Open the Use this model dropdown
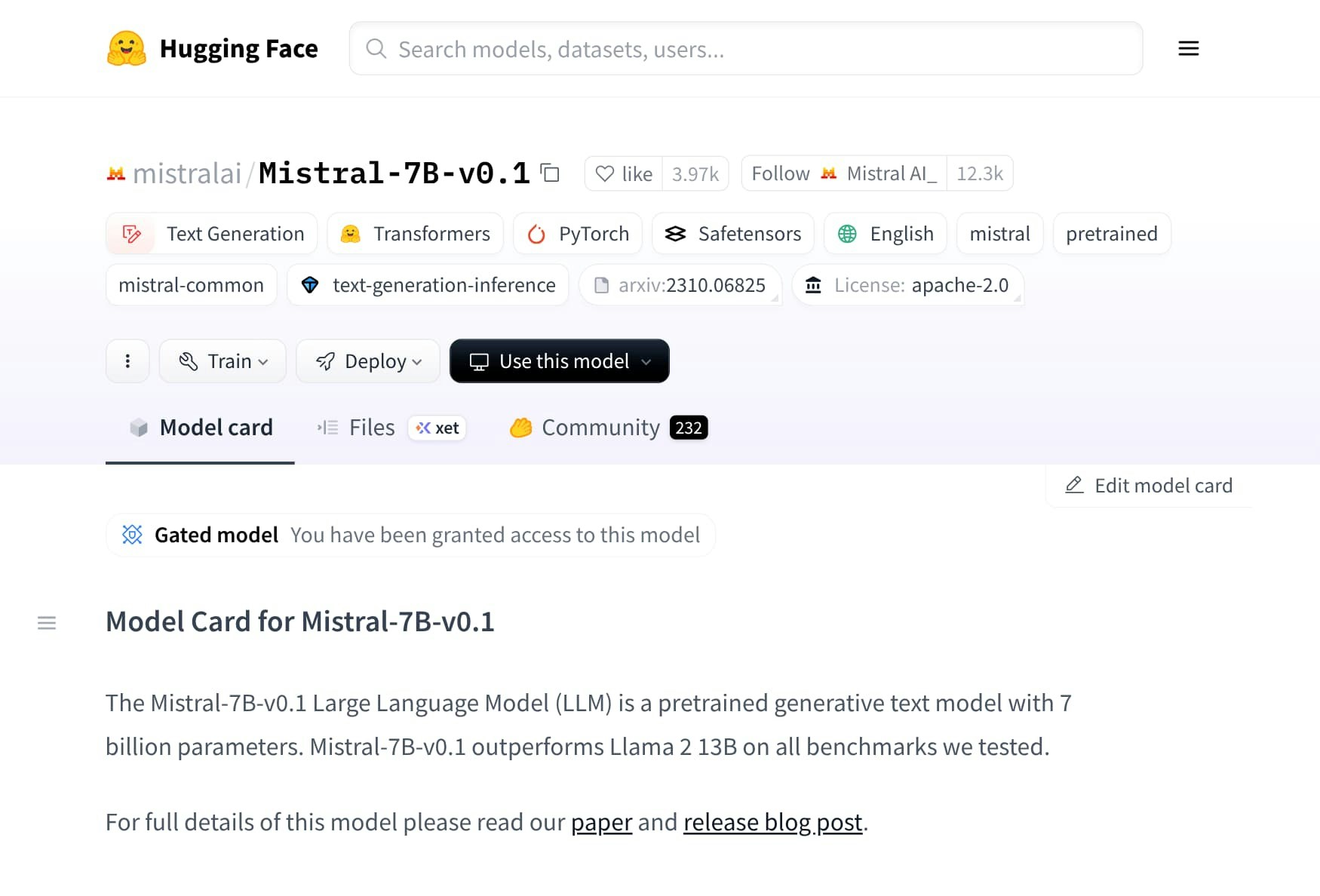This screenshot has height=896, width=1320. point(559,361)
